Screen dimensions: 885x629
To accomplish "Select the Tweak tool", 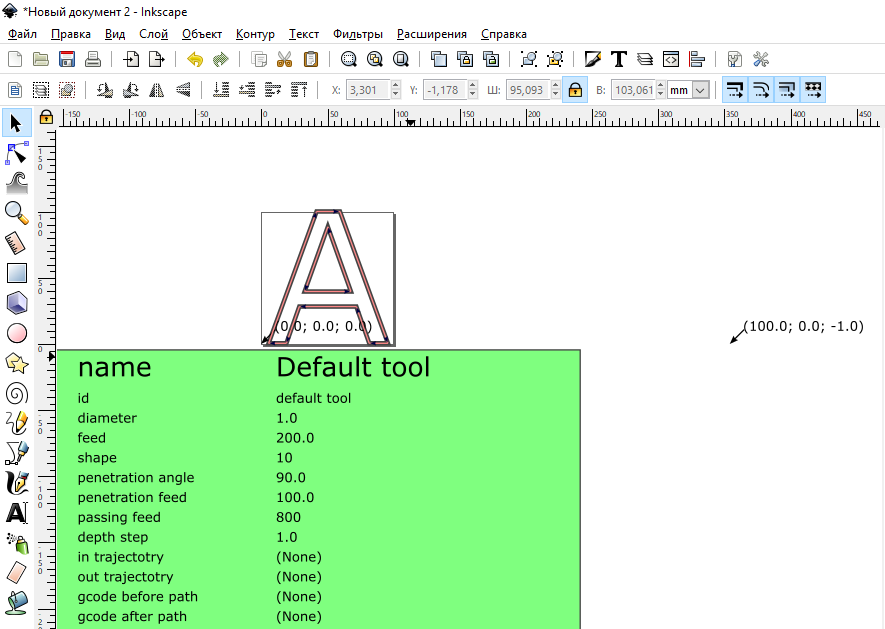I will click(x=16, y=183).
